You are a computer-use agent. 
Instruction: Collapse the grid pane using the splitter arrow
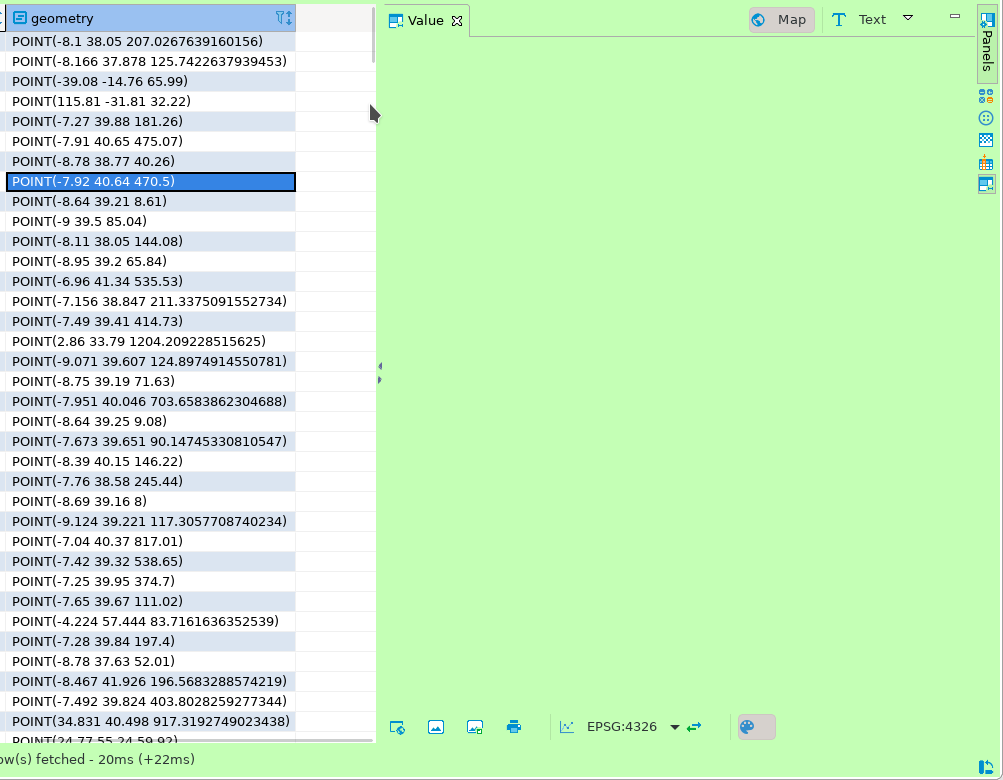[x=379, y=367]
